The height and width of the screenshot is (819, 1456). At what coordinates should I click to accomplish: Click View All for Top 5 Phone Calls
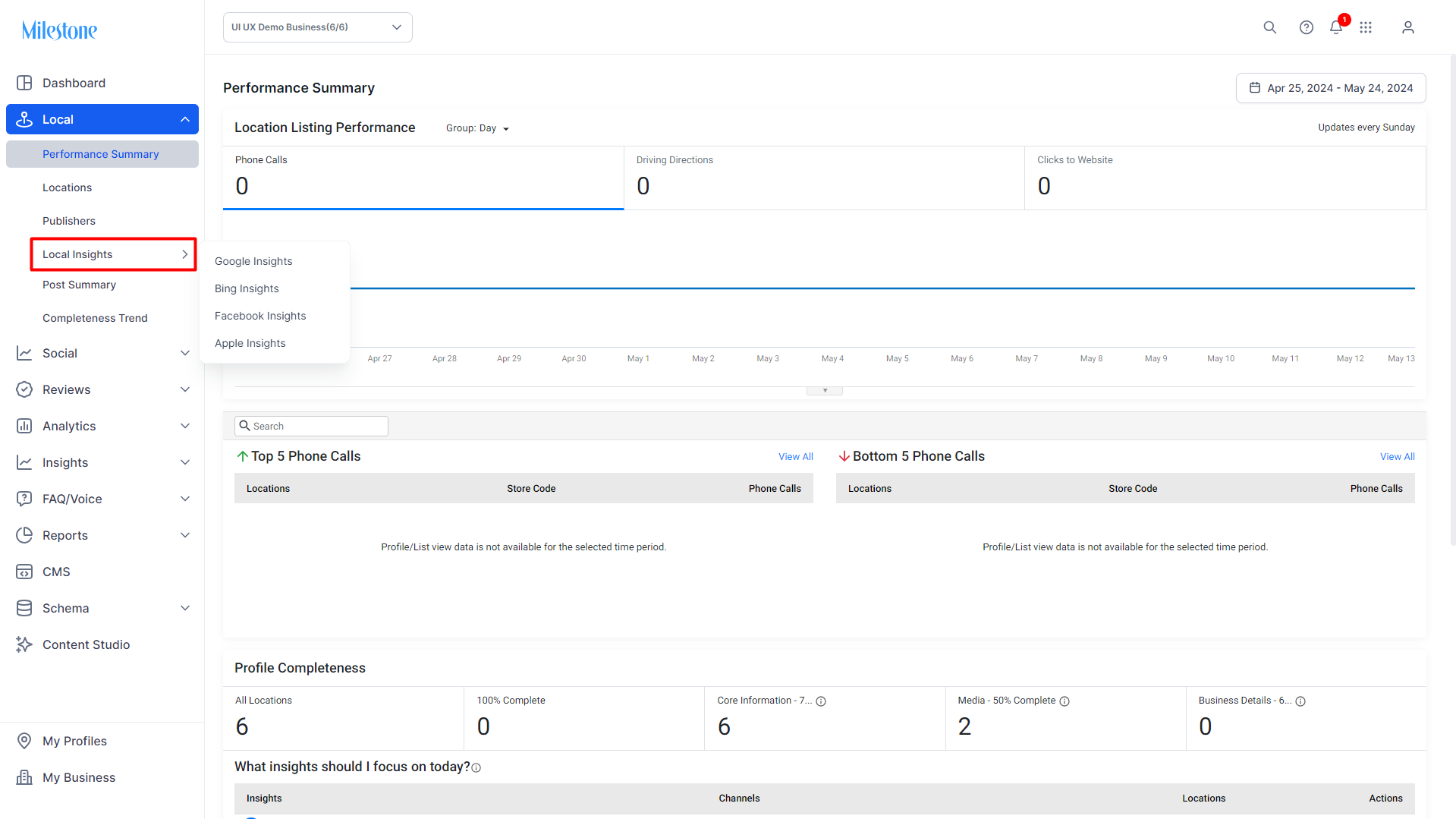tap(796, 456)
